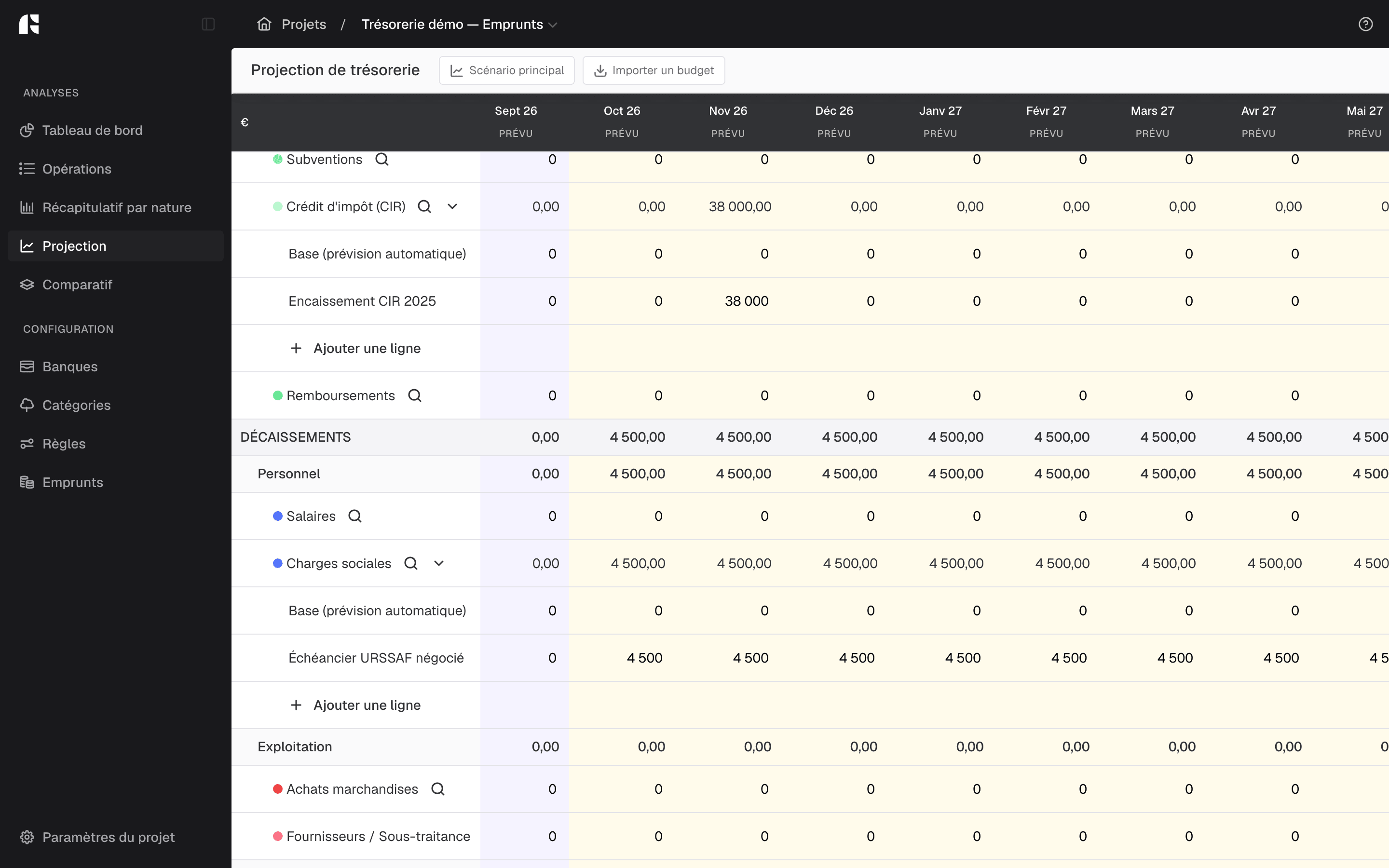
Task: Click the app logo in the sidebar
Action: 29,24
